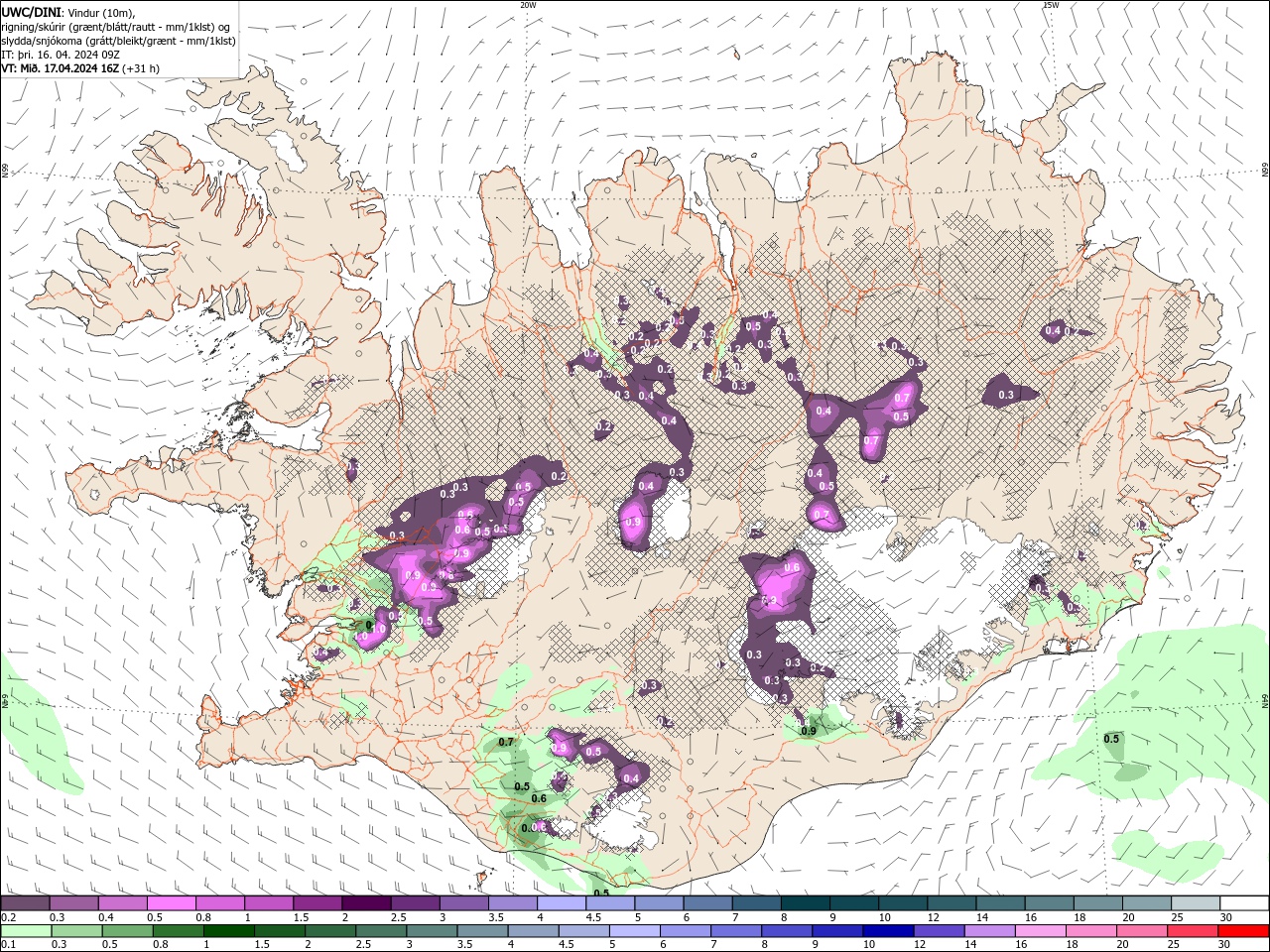
Task: Click the '15W' longitude label
Action: click(x=1051, y=5)
